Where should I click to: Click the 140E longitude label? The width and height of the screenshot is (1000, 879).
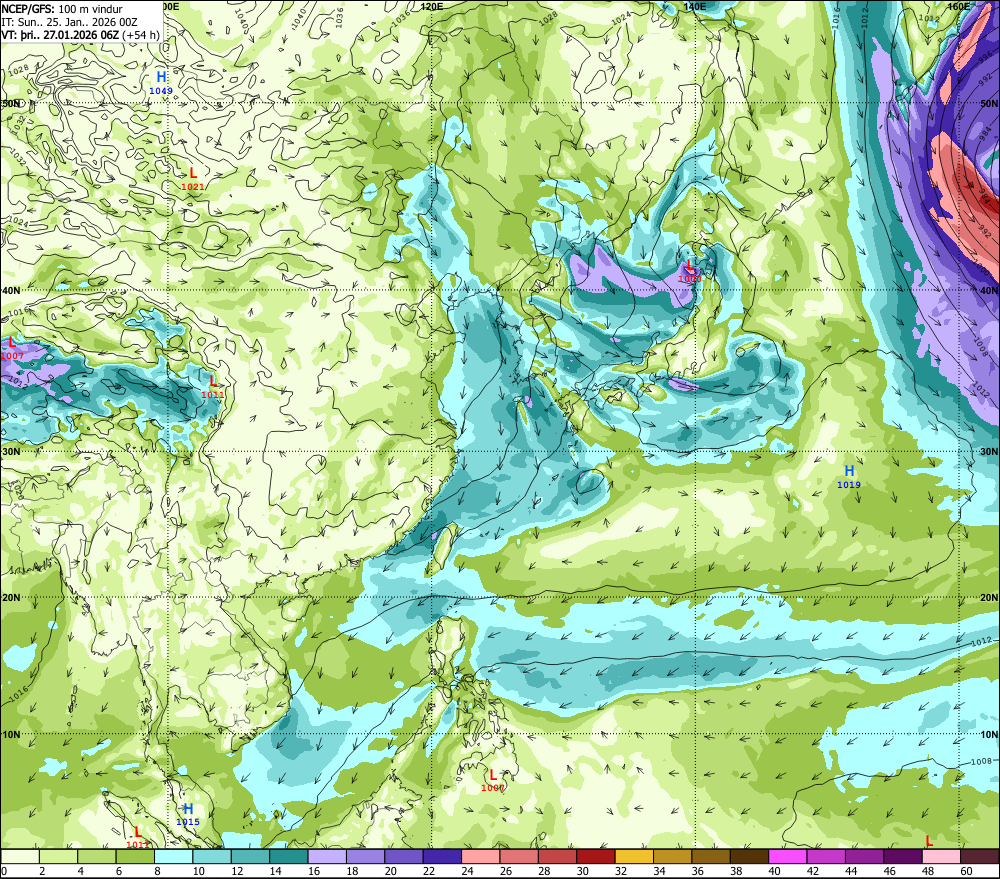(x=695, y=6)
